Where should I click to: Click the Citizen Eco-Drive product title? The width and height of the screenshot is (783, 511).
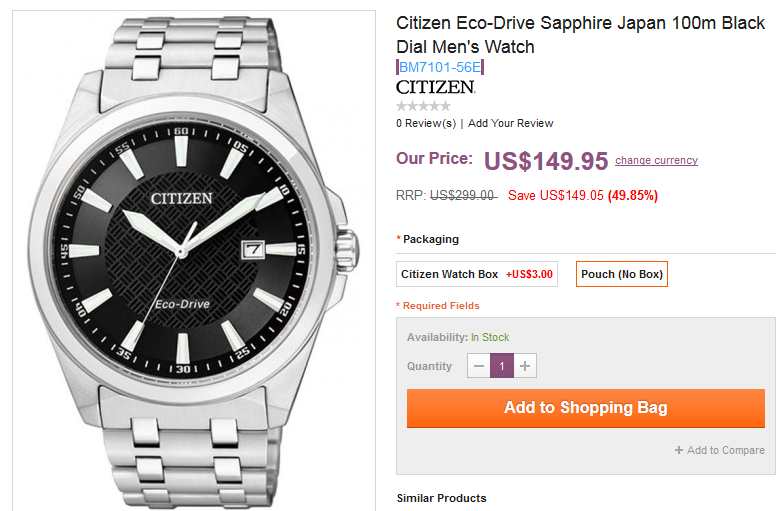point(580,34)
